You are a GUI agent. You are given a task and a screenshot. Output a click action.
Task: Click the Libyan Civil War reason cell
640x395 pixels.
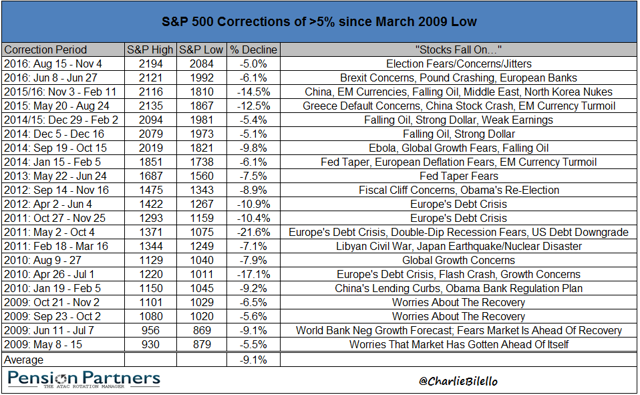pos(458,246)
